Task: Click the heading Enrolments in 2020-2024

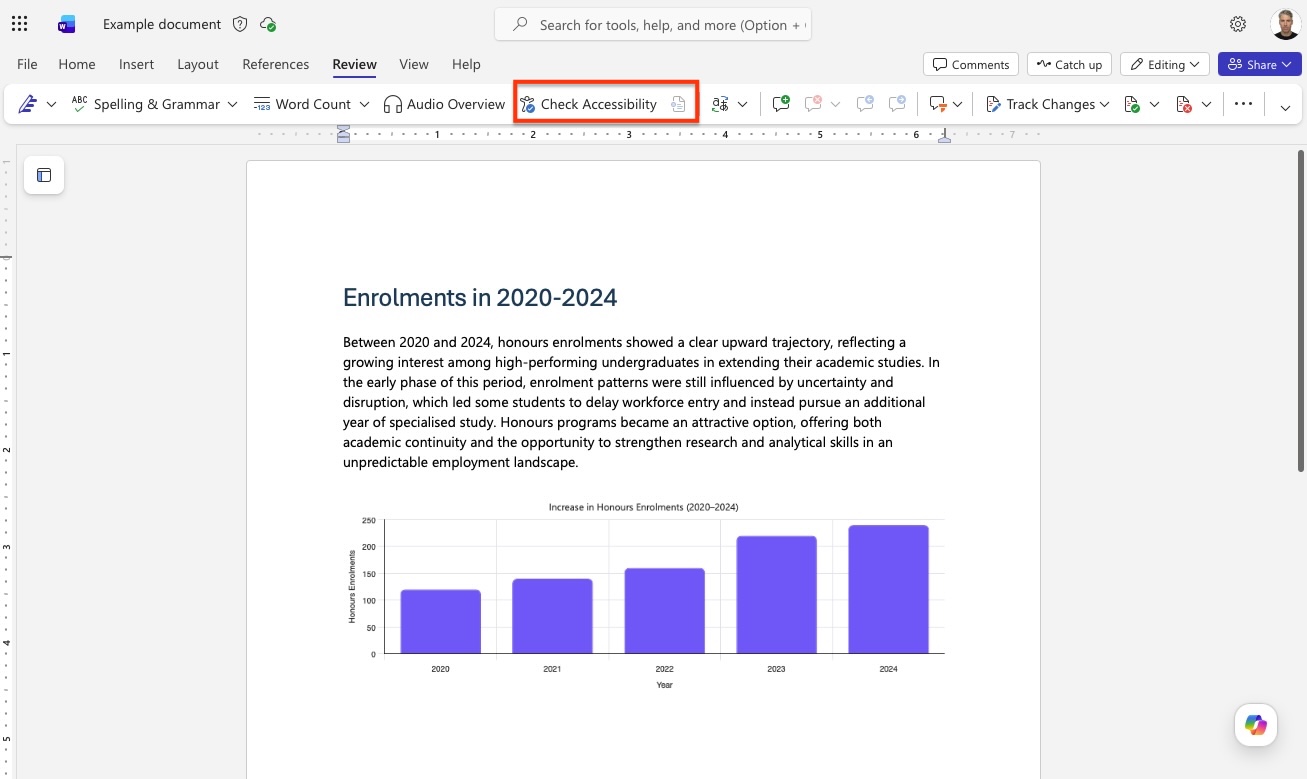Action: [x=480, y=297]
